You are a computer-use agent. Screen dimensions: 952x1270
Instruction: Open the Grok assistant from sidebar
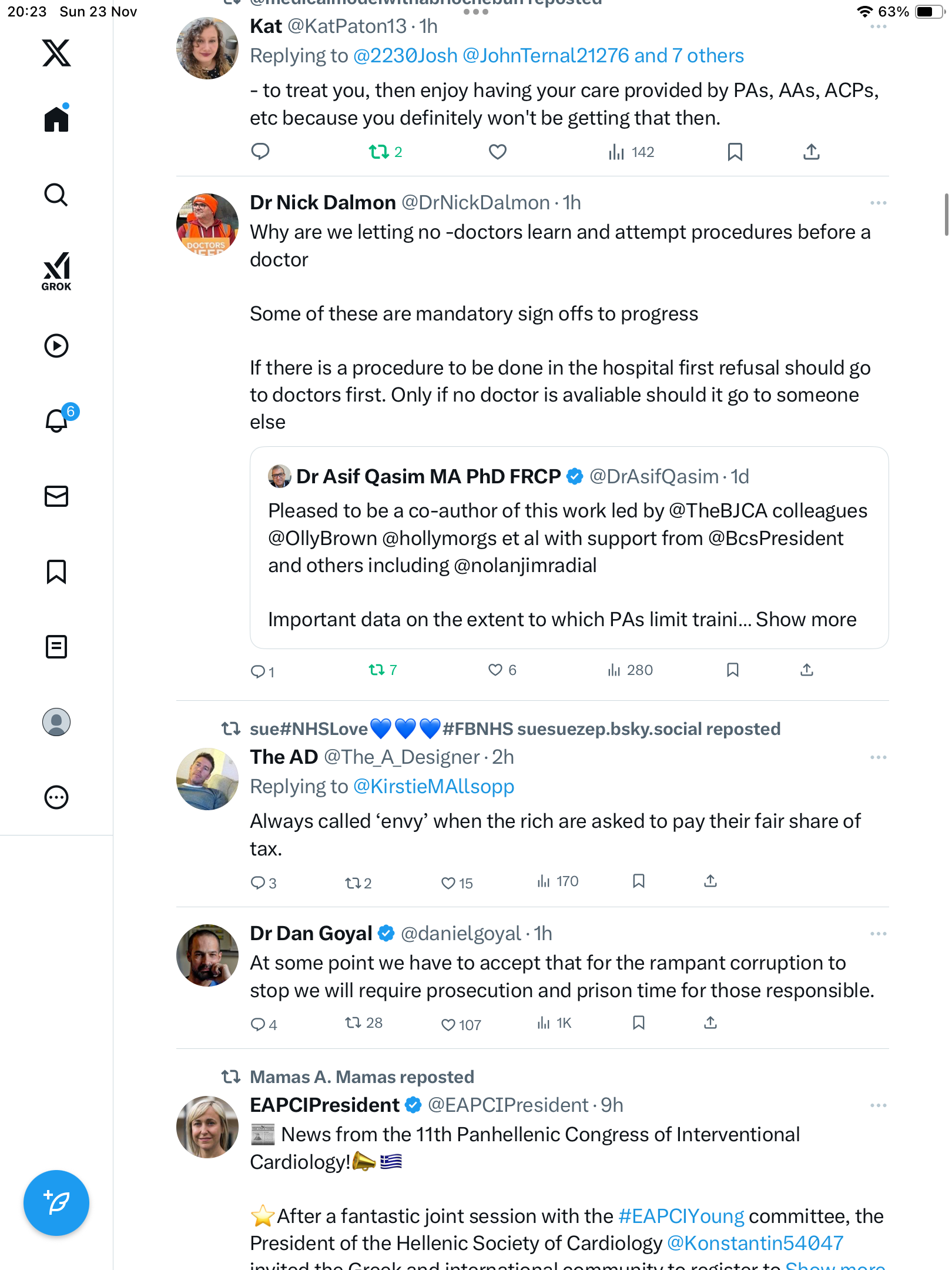(x=56, y=272)
